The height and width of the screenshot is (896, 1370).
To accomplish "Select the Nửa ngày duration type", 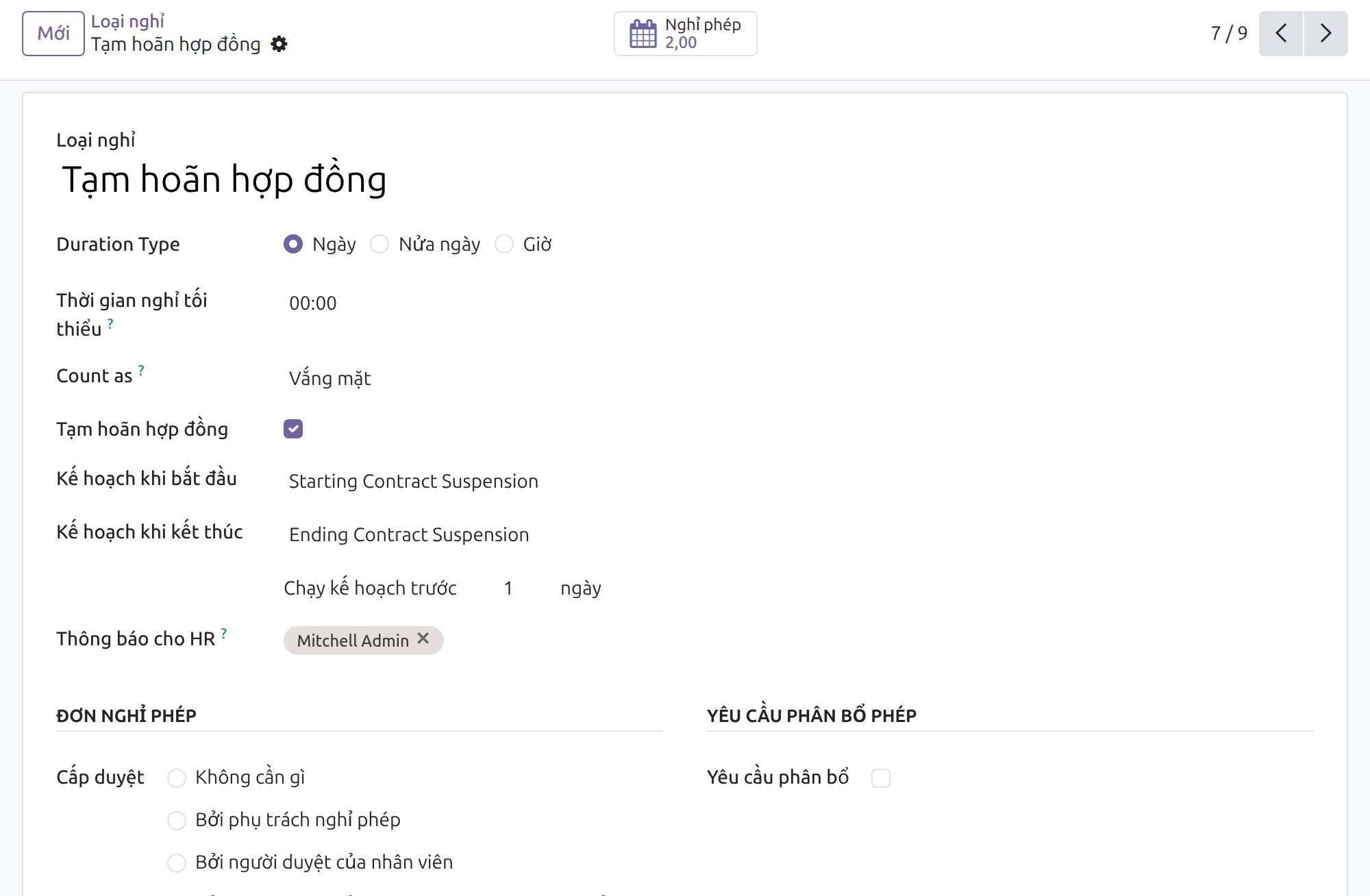I will 379,244.
